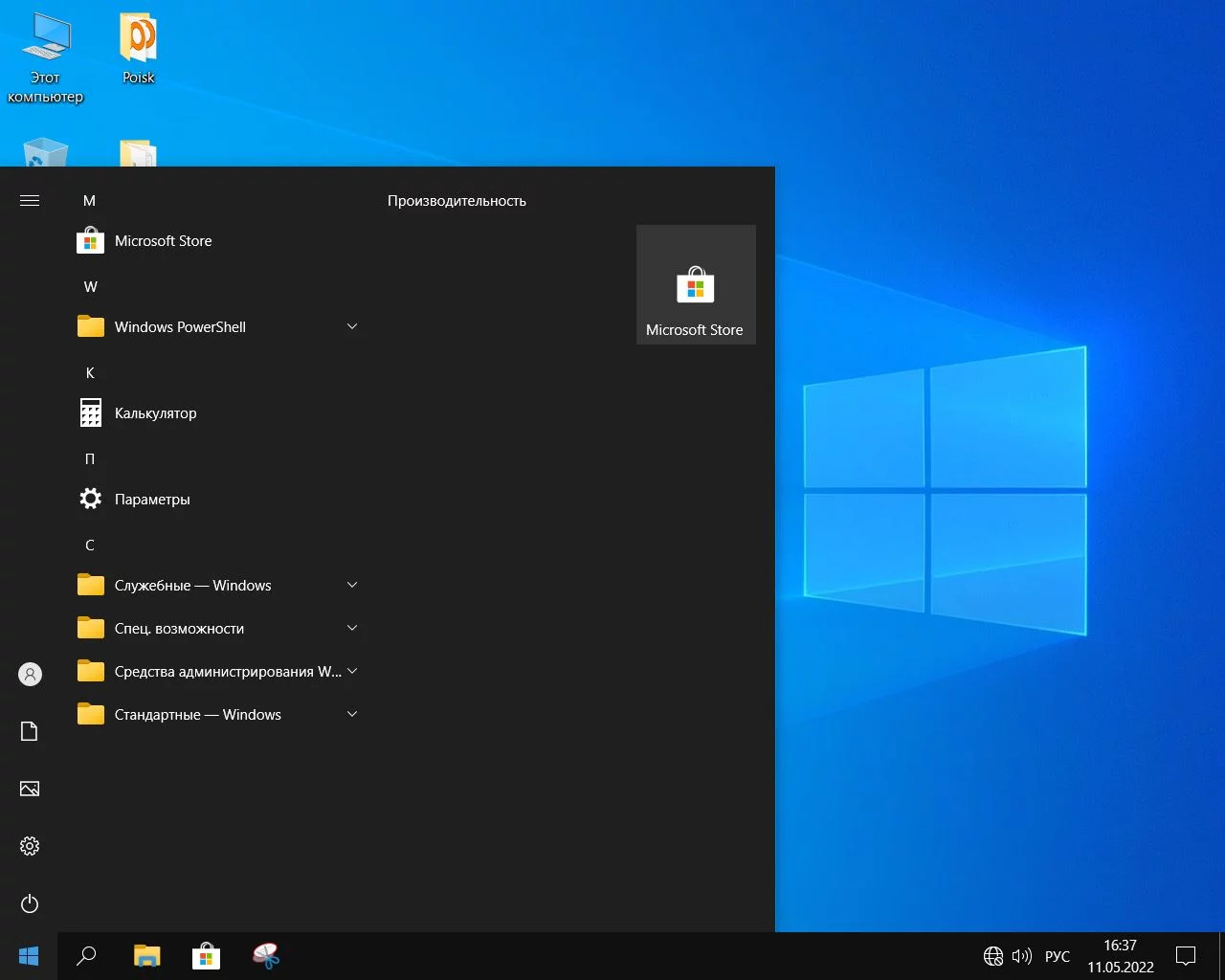Open Параметры from the app list
Image resolution: width=1225 pixels, height=980 pixels.
point(151,500)
